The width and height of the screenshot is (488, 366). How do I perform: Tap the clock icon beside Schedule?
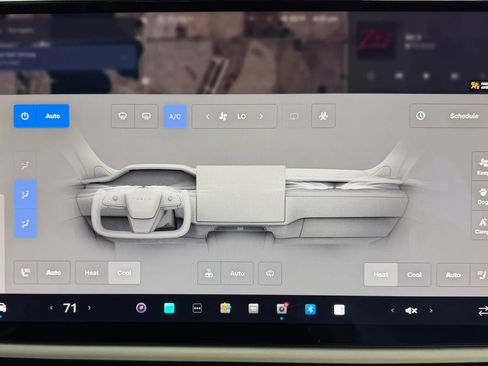(x=420, y=116)
